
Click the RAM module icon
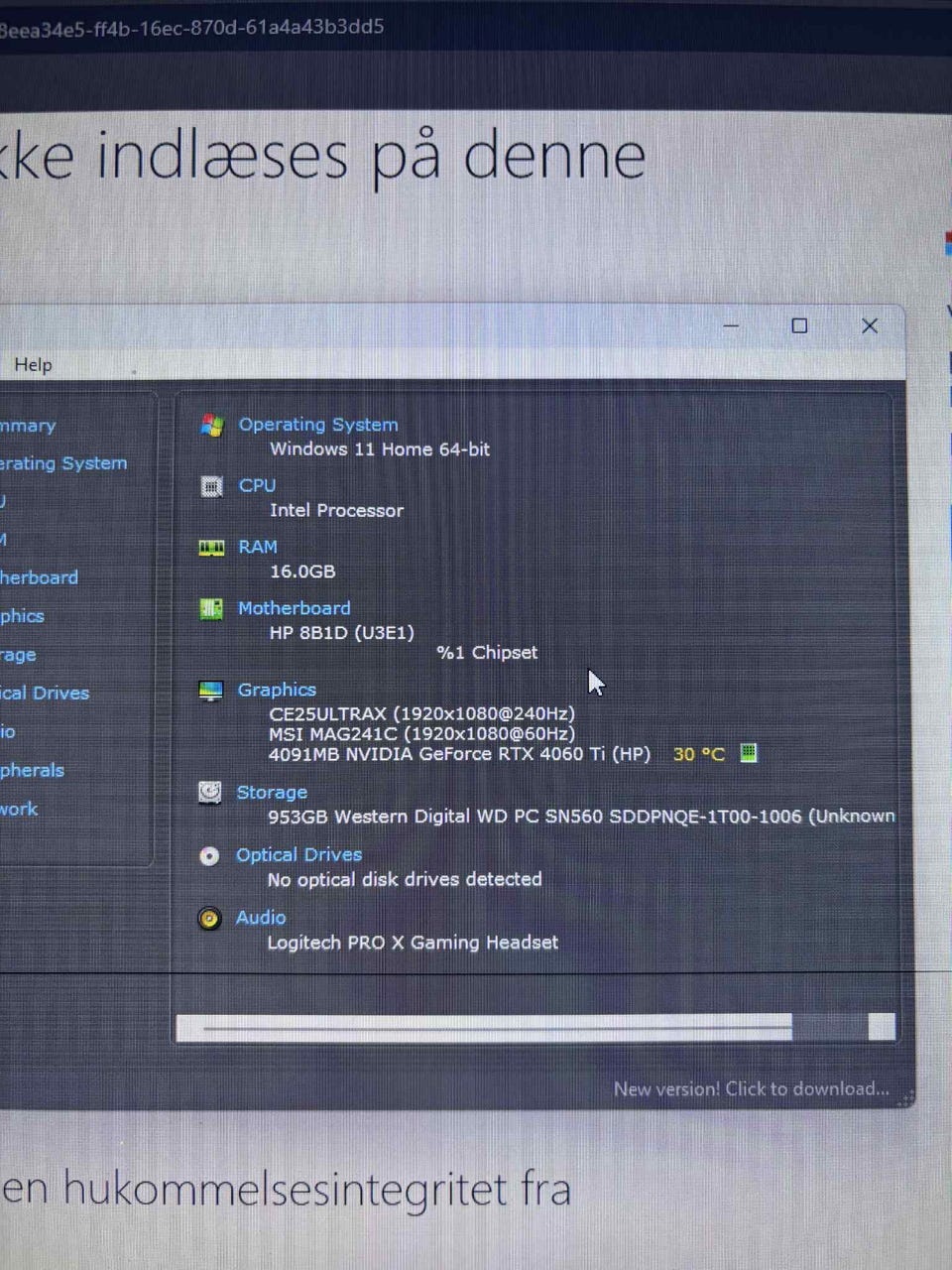coord(211,548)
